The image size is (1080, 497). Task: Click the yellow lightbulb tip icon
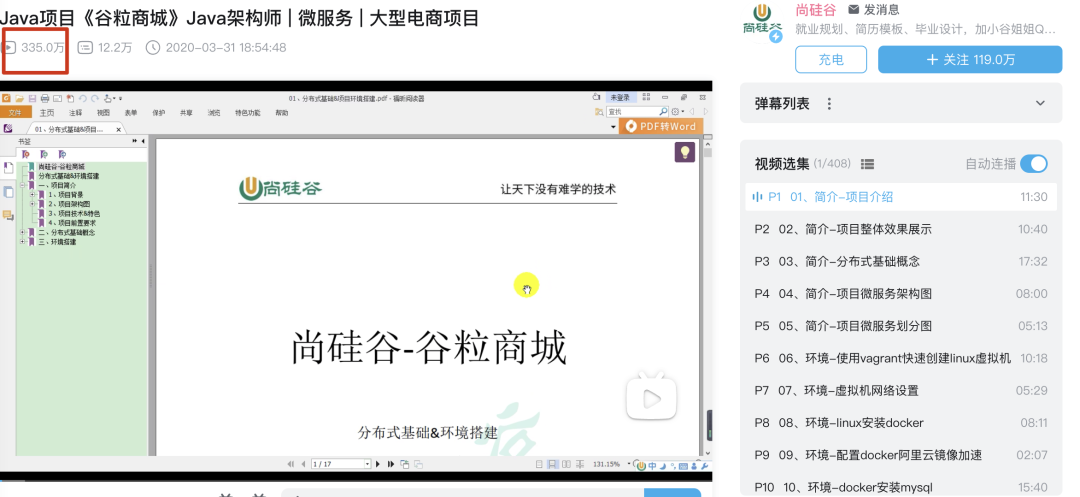pyautogui.click(x=685, y=152)
